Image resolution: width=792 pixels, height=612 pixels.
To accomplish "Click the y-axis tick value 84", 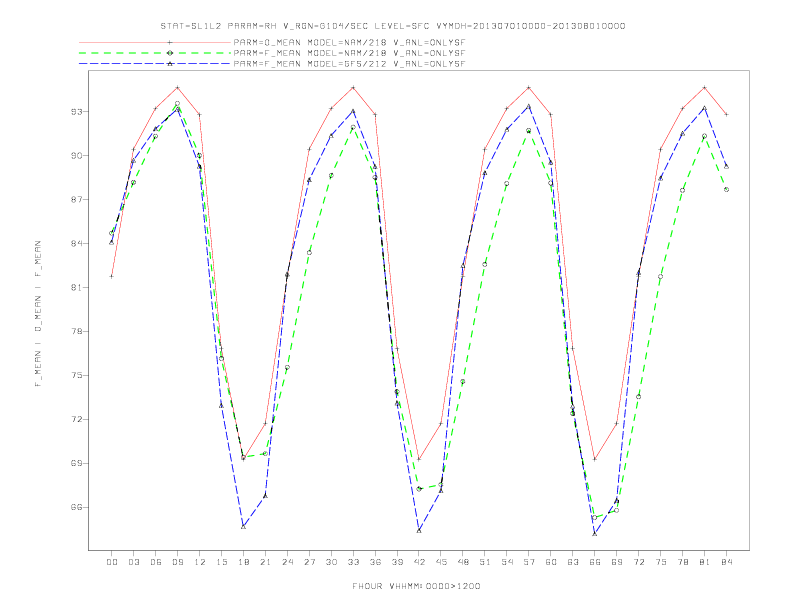I will pyautogui.click(x=76, y=243).
